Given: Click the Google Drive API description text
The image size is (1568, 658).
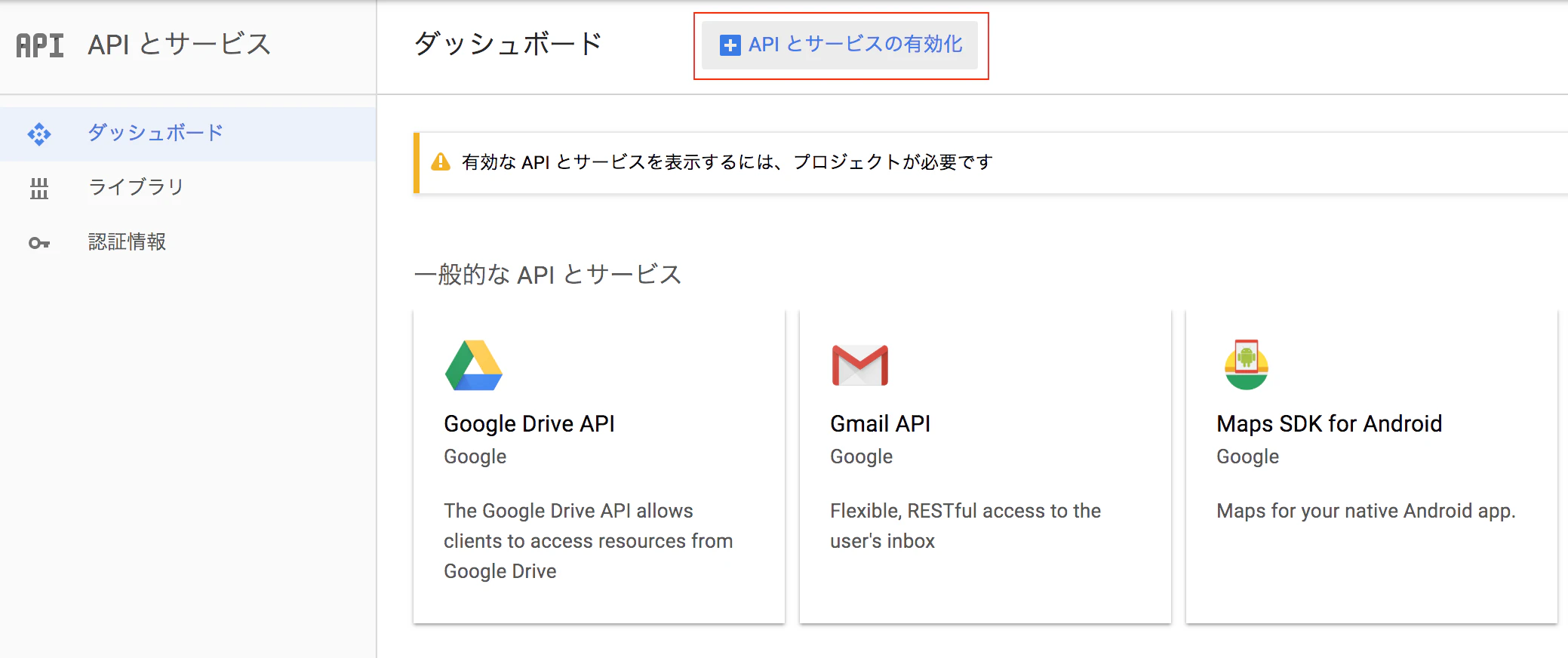Looking at the screenshot, I should 589,541.
